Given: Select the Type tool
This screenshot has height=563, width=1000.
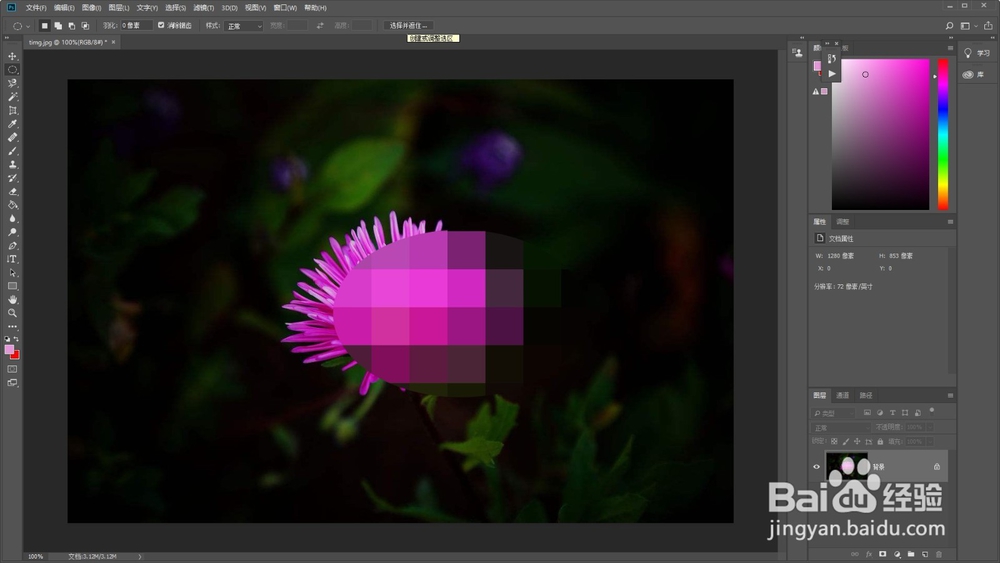Looking at the screenshot, I should [x=12, y=259].
